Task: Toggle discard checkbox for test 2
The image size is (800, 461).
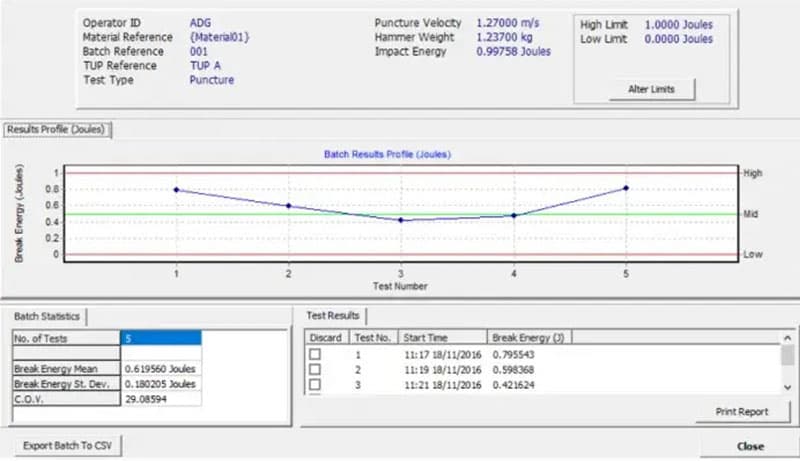Action: tap(315, 369)
